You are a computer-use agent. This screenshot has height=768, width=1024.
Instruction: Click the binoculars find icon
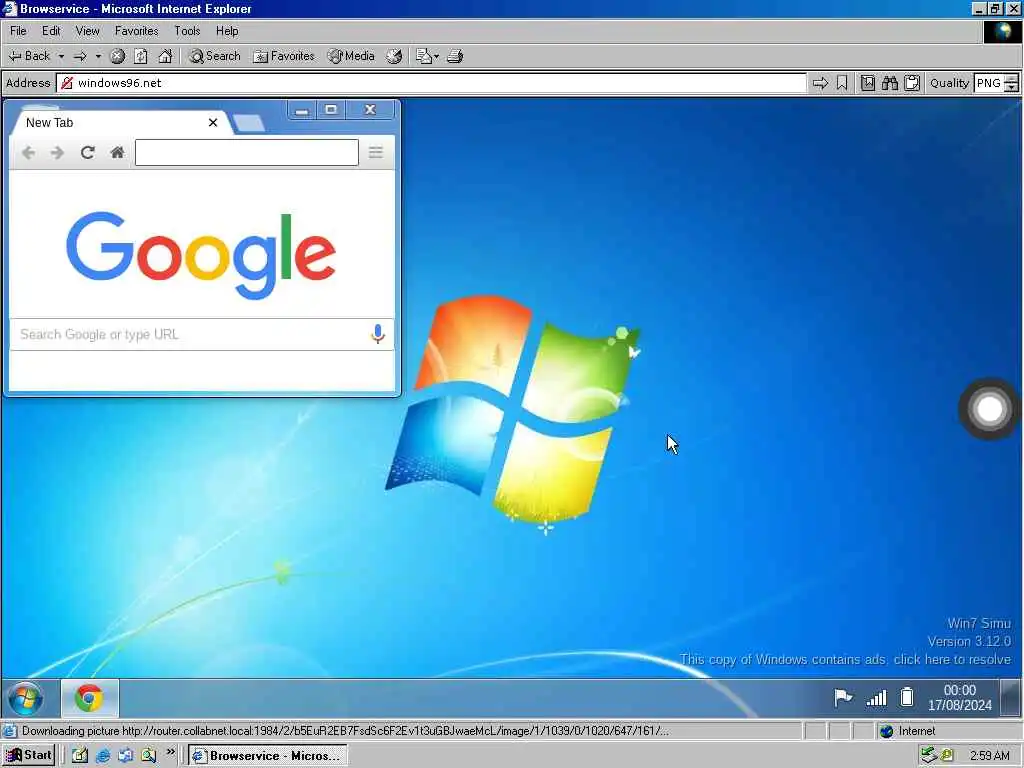click(x=890, y=83)
